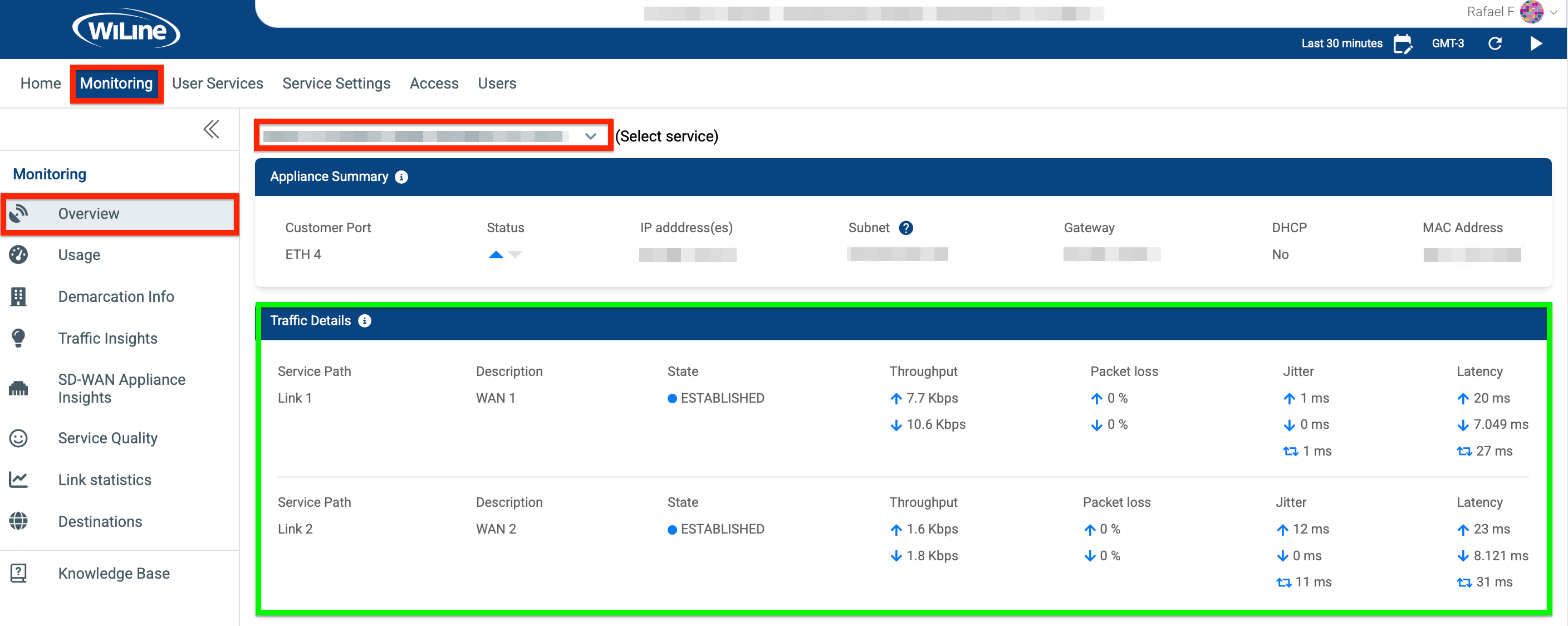Viewport: 1568px width, 626px height.
Task: View Link statistics page
Action: [105, 480]
